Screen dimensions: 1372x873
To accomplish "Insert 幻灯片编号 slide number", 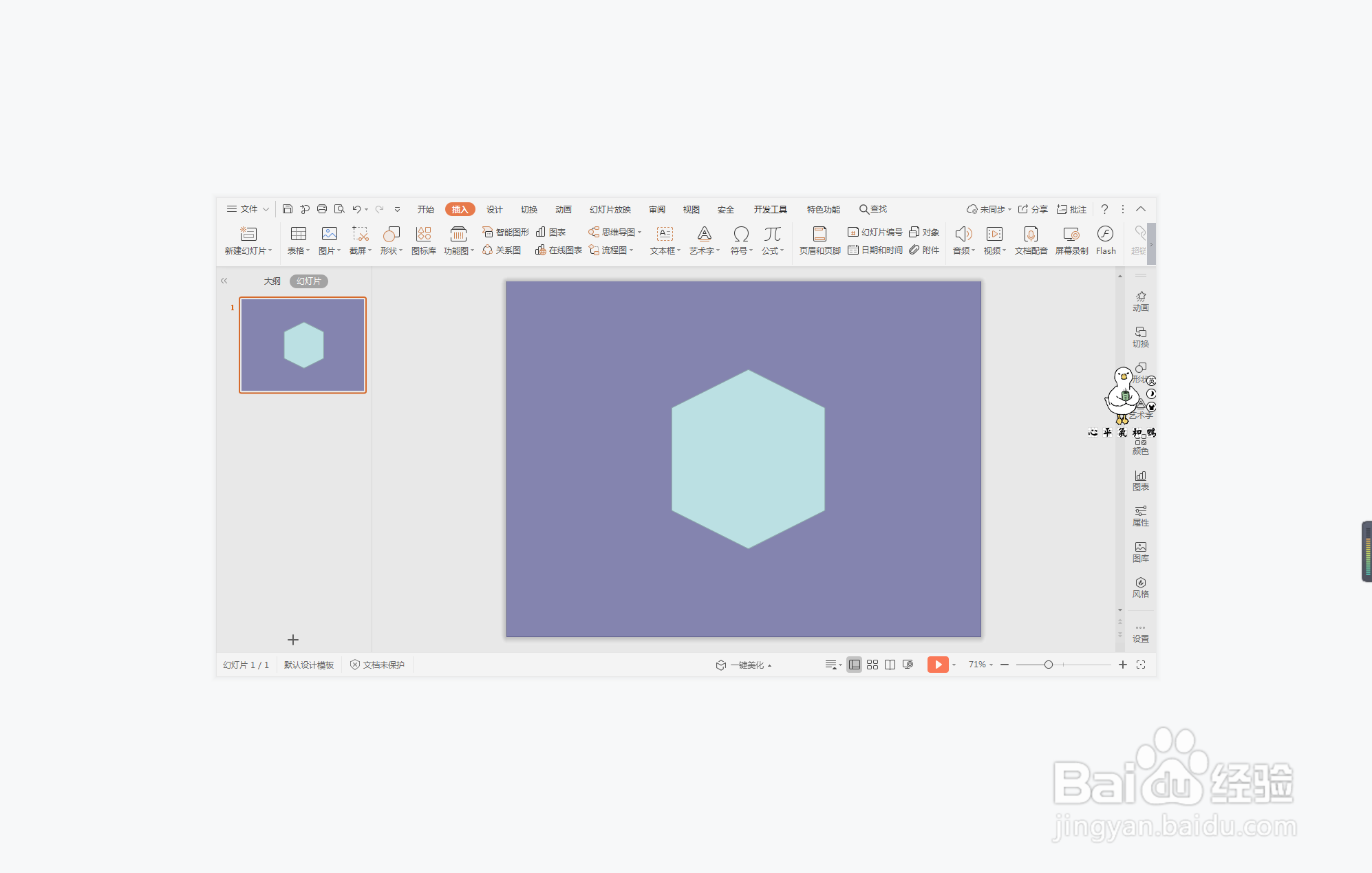I will (x=875, y=232).
